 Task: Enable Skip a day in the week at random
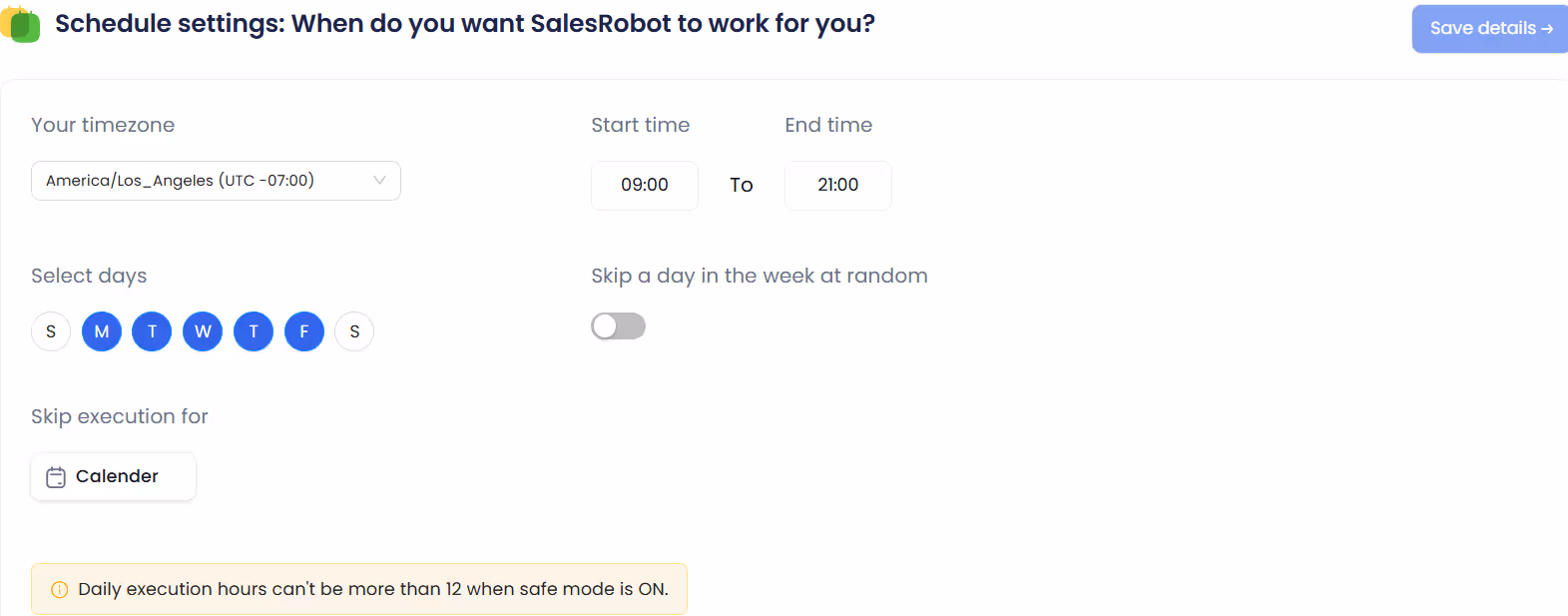click(618, 325)
